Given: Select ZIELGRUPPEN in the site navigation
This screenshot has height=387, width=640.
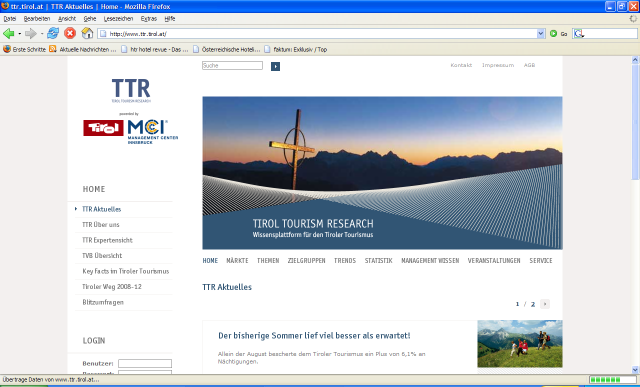Looking at the screenshot, I should pyautogui.click(x=307, y=260).
